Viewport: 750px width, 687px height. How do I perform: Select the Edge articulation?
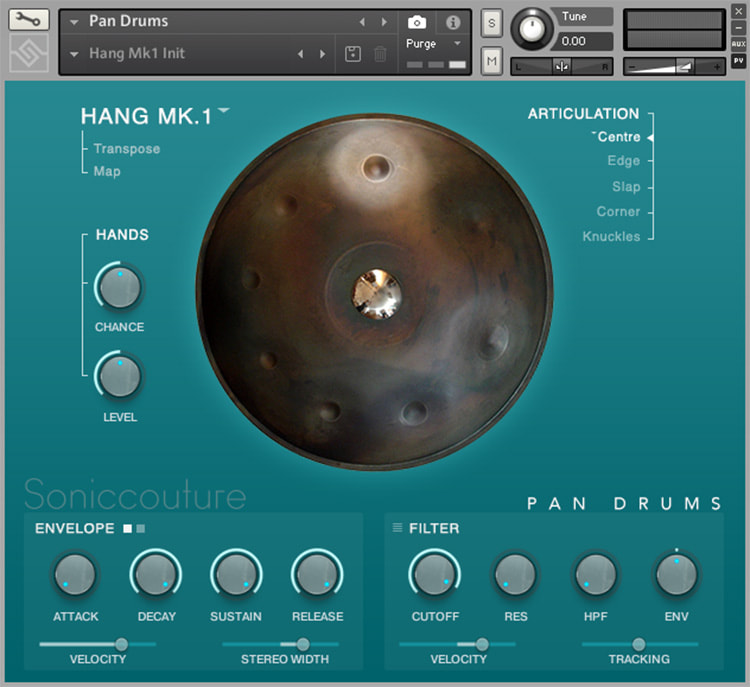click(624, 160)
